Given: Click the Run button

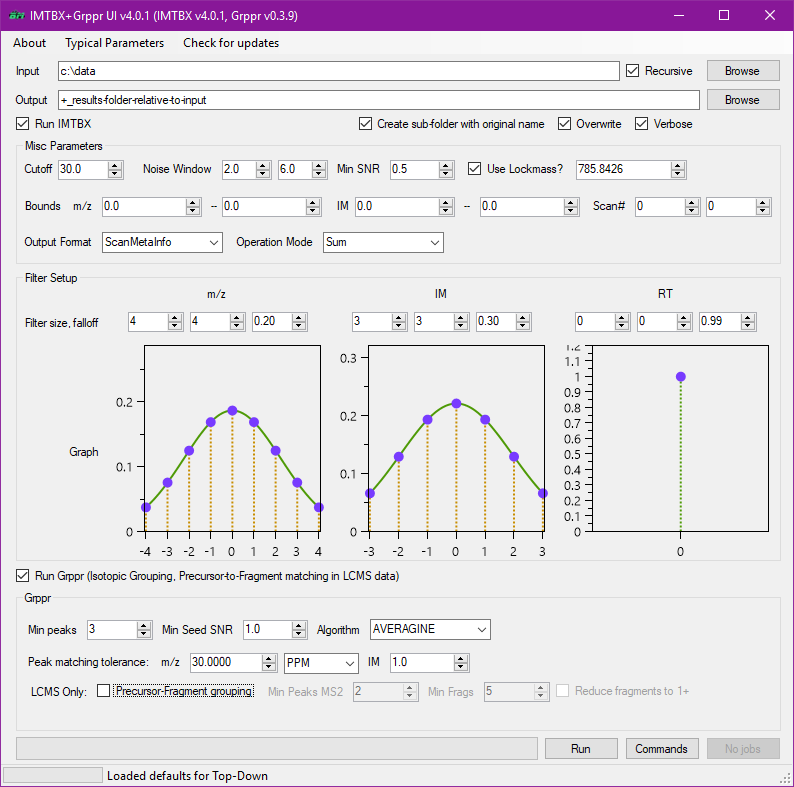Looking at the screenshot, I should [x=581, y=749].
